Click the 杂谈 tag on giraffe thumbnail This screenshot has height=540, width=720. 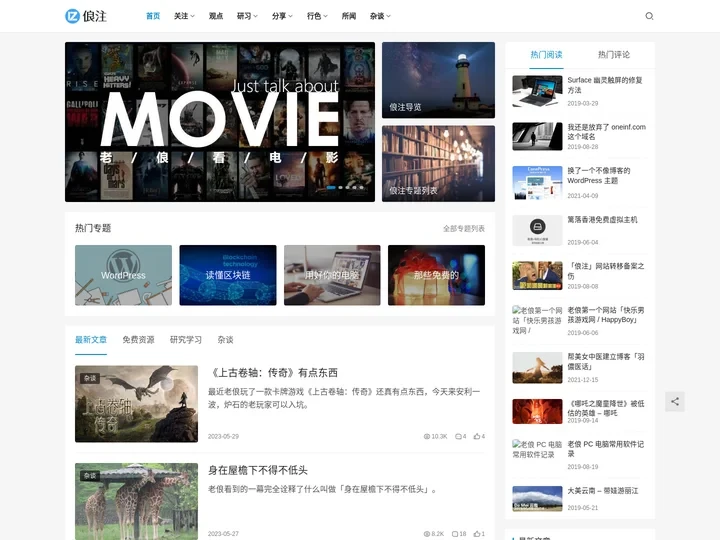pyautogui.click(x=90, y=475)
